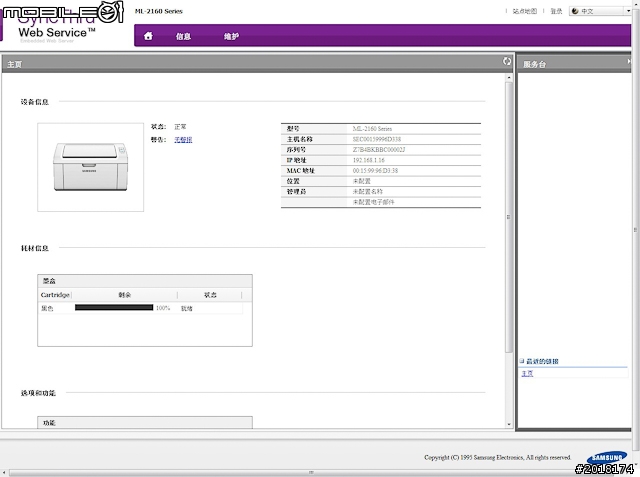Click the printer thumbnail image
Screen dimensions: 640x477
[90, 167]
